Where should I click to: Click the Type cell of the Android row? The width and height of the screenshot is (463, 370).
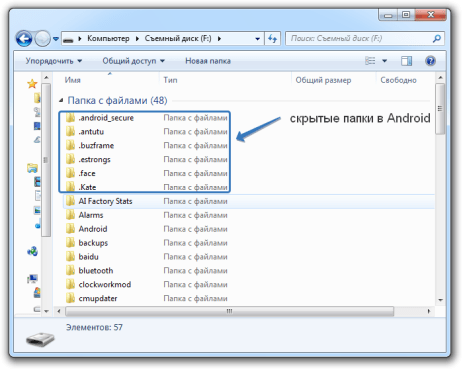click(x=195, y=229)
